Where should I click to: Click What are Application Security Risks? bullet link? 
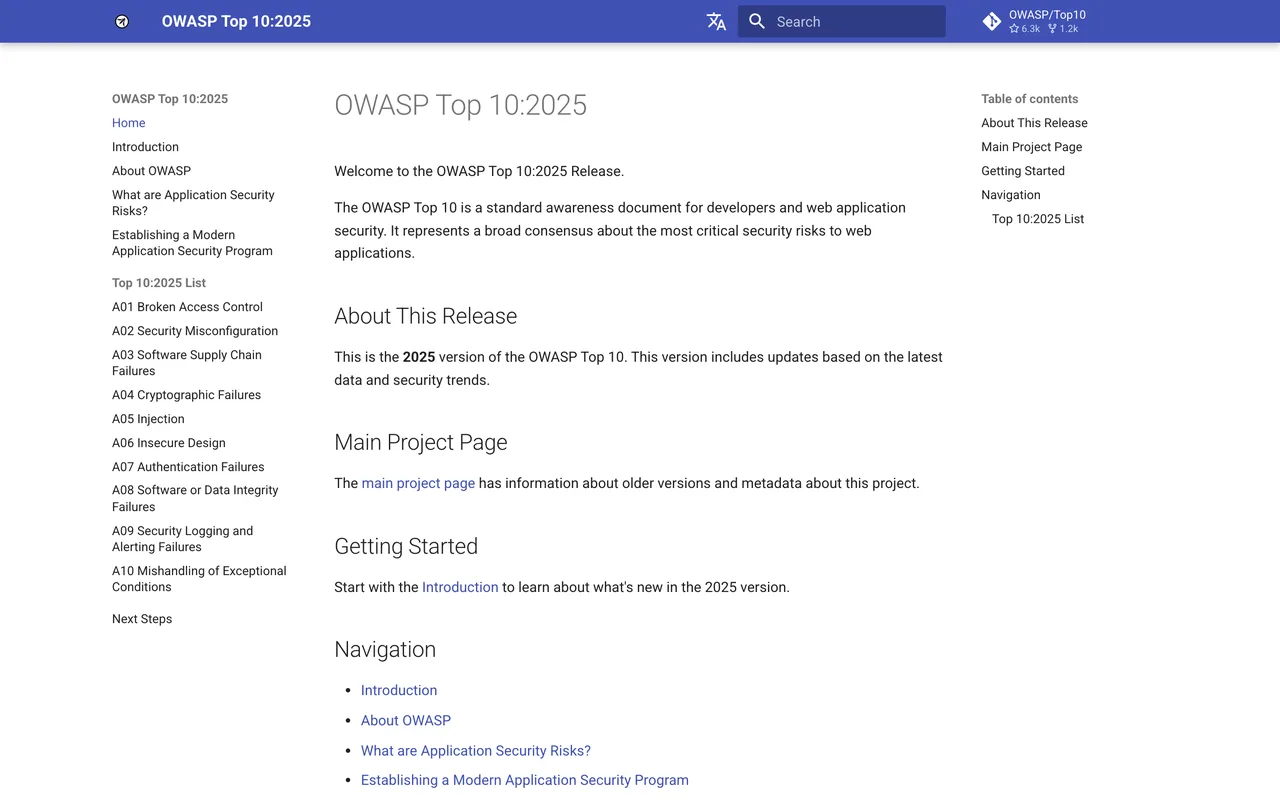[x=476, y=751]
